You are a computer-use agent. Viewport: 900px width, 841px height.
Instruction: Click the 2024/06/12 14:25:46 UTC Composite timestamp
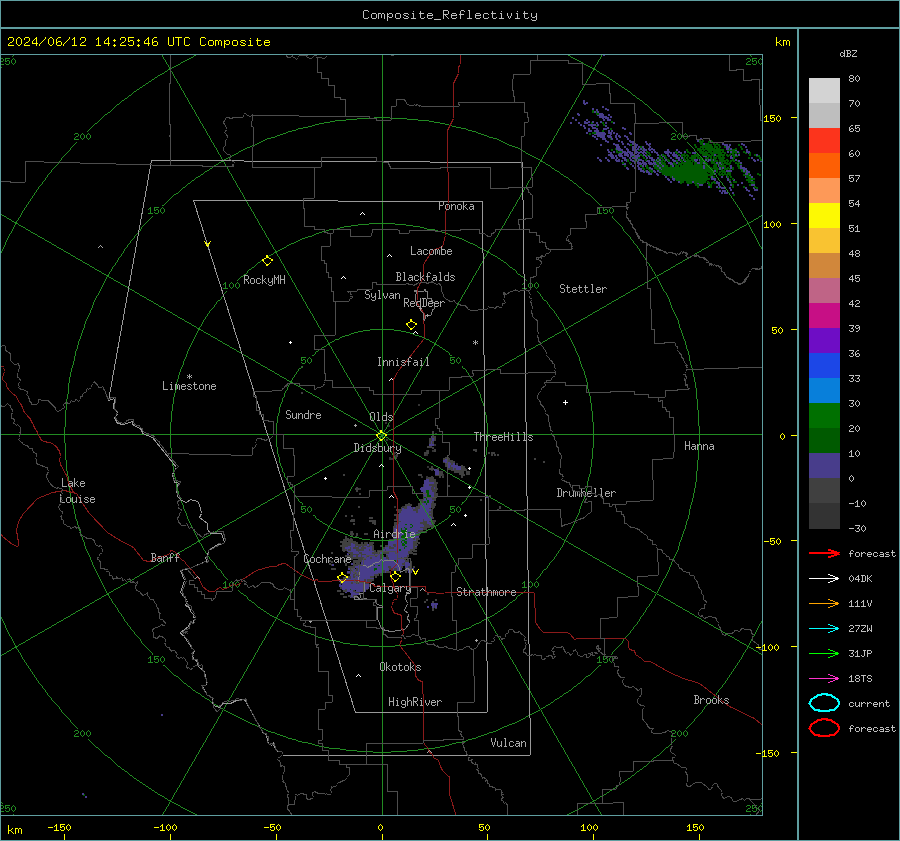138,42
